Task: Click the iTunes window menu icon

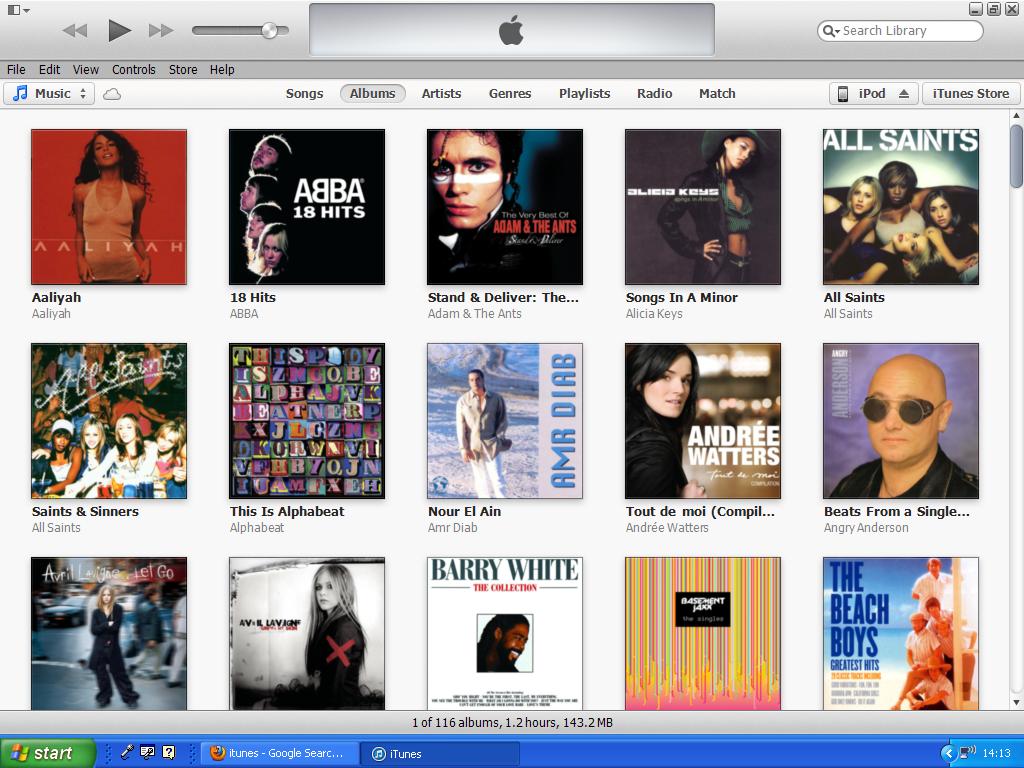Action: tap(18, 10)
